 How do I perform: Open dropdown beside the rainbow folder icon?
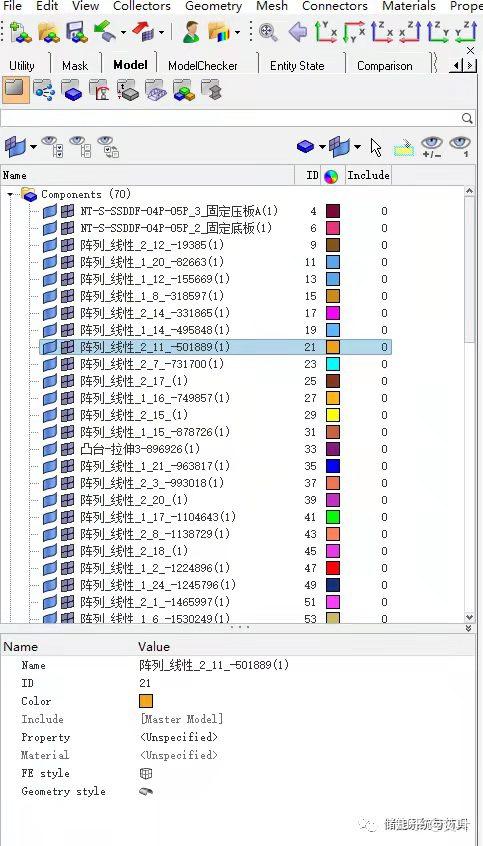click(237, 32)
